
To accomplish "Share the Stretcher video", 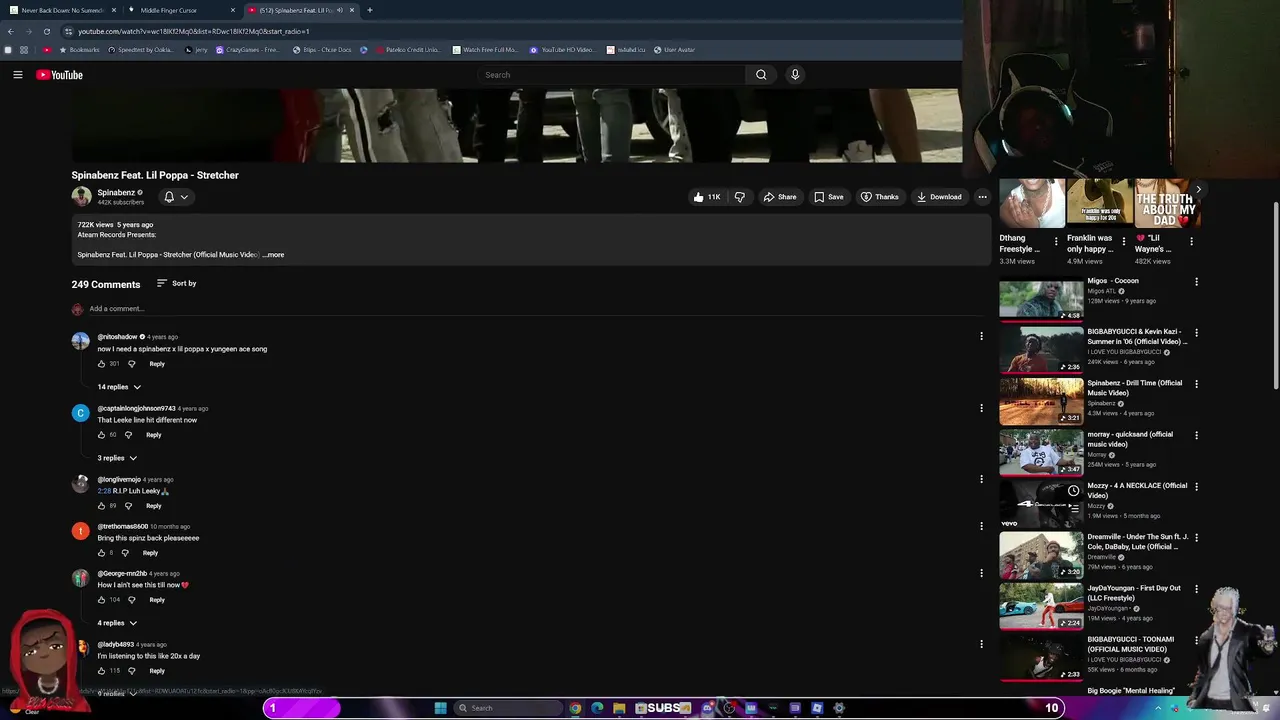I will pos(780,197).
